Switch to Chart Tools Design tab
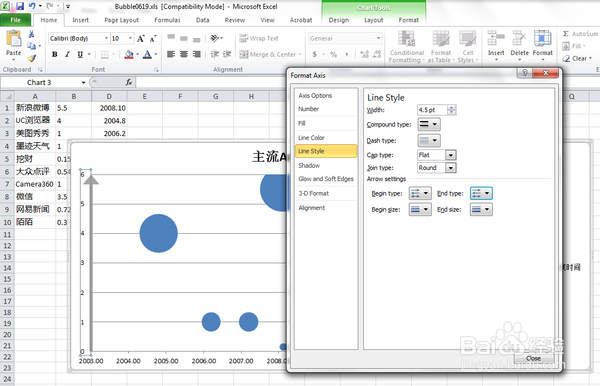 click(339, 20)
